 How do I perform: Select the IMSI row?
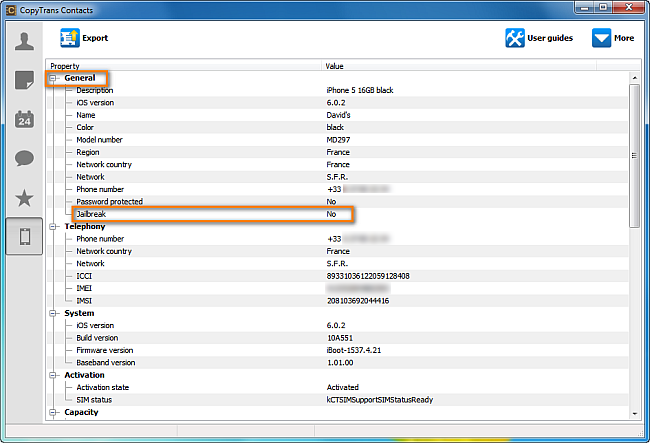coord(338,301)
